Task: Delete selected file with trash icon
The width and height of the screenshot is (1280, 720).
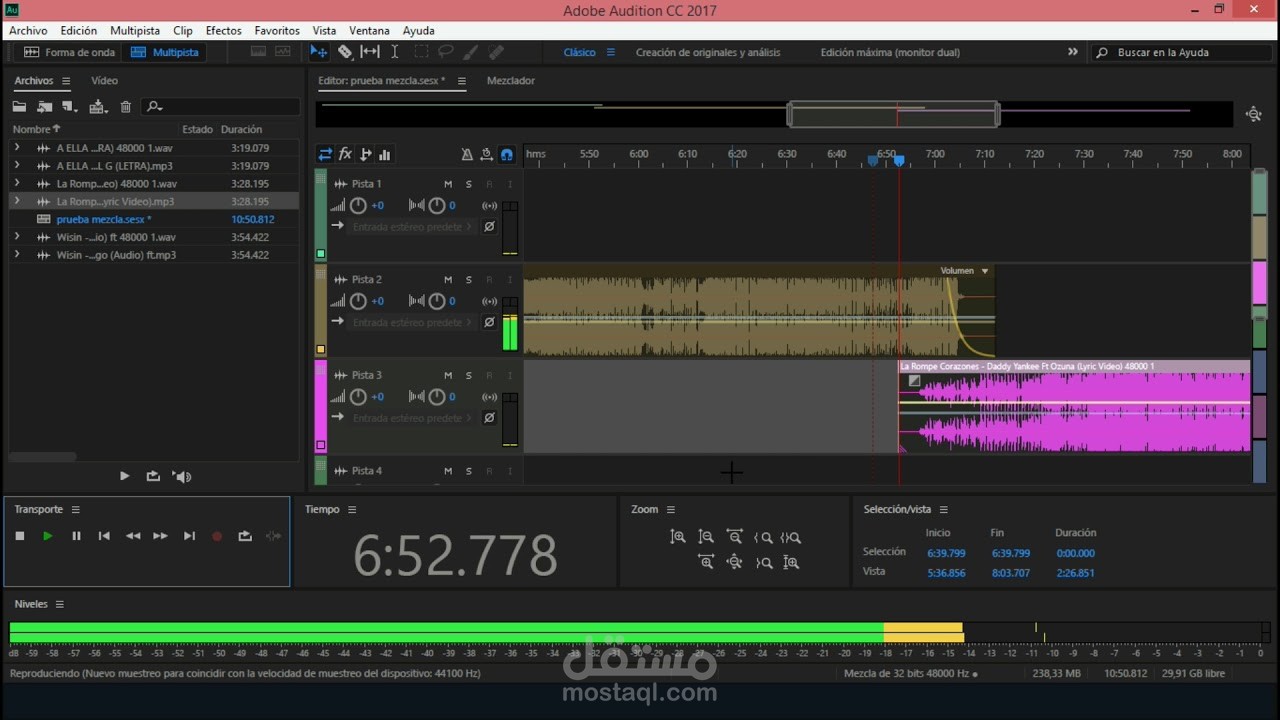Action: point(126,107)
